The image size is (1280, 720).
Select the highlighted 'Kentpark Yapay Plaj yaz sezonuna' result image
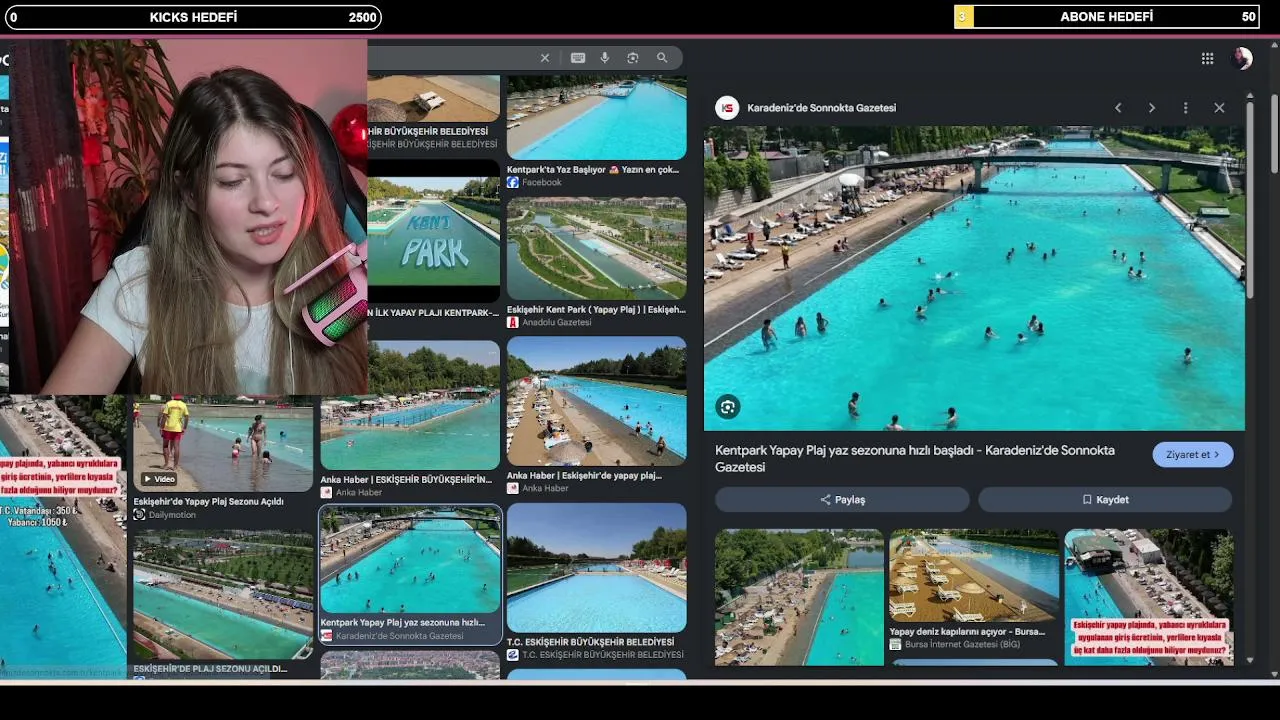click(410, 560)
